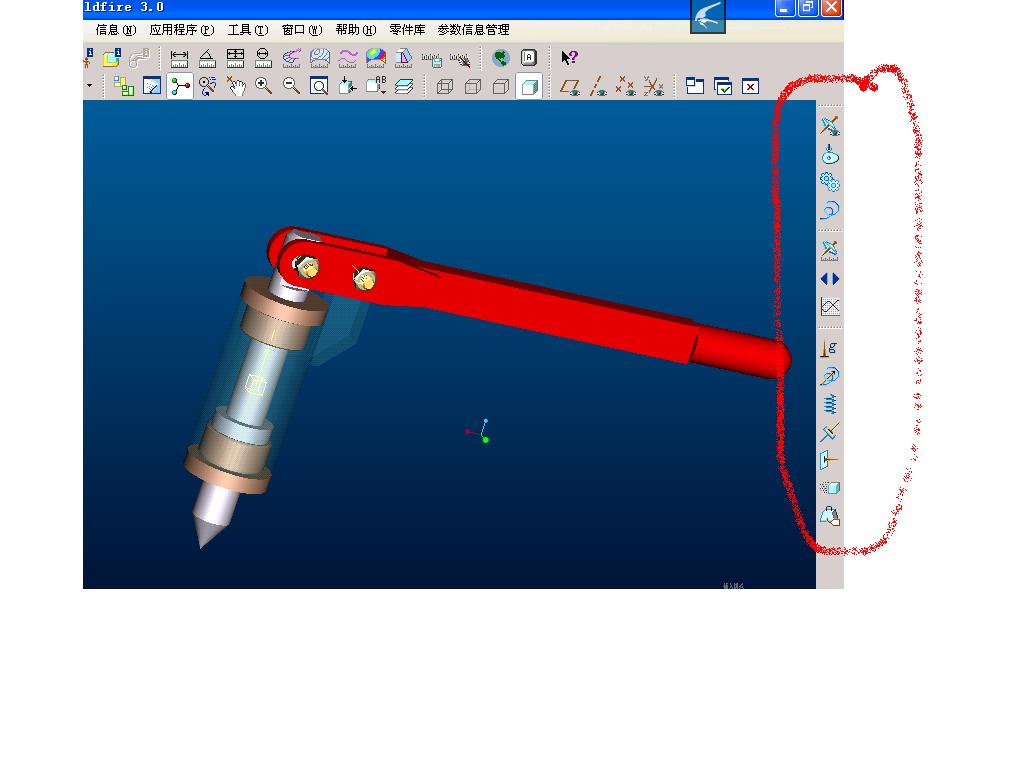Define a damper

830,432
